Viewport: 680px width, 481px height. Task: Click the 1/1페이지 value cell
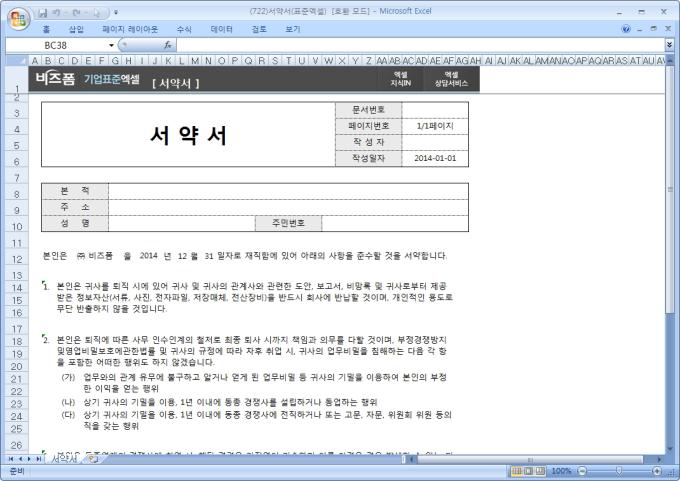[435, 126]
